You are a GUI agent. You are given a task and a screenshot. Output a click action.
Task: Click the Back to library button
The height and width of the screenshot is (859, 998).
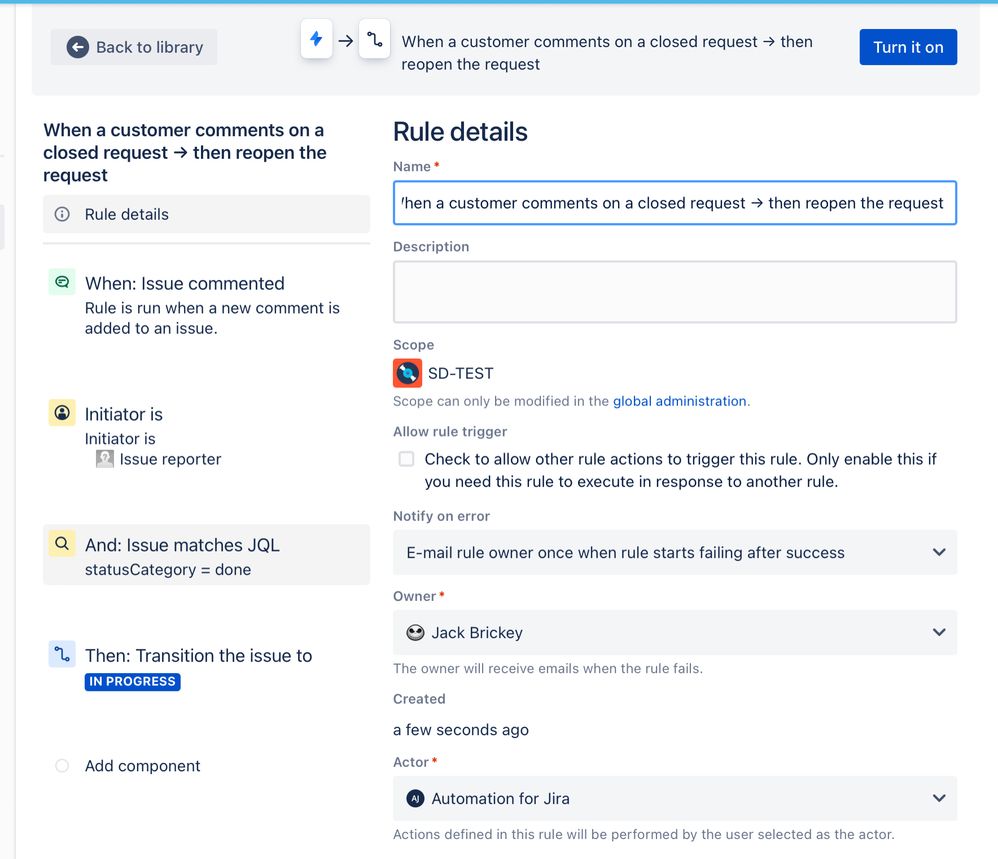(x=134, y=47)
